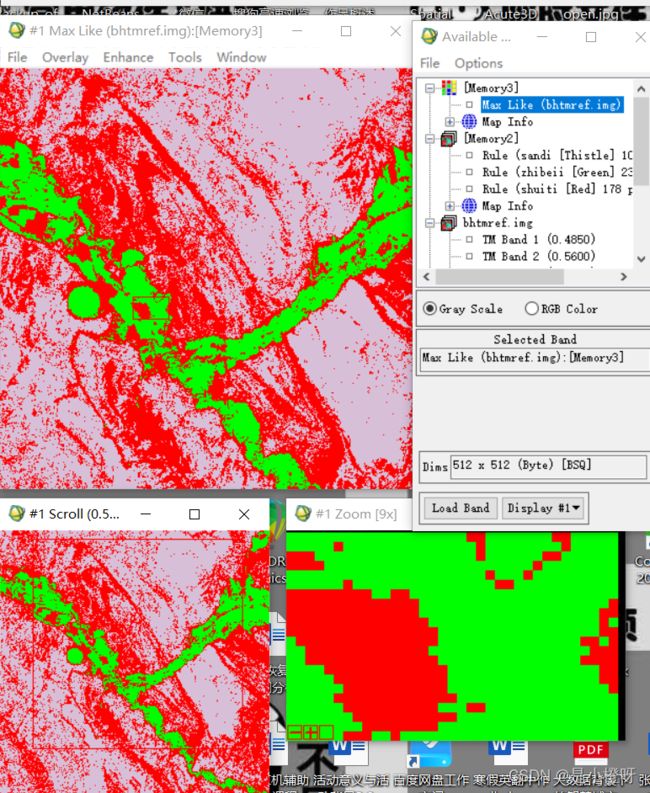Open the Options menu in Available Bands
Viewport: 650px width, 793px height.
click(479, 63)
